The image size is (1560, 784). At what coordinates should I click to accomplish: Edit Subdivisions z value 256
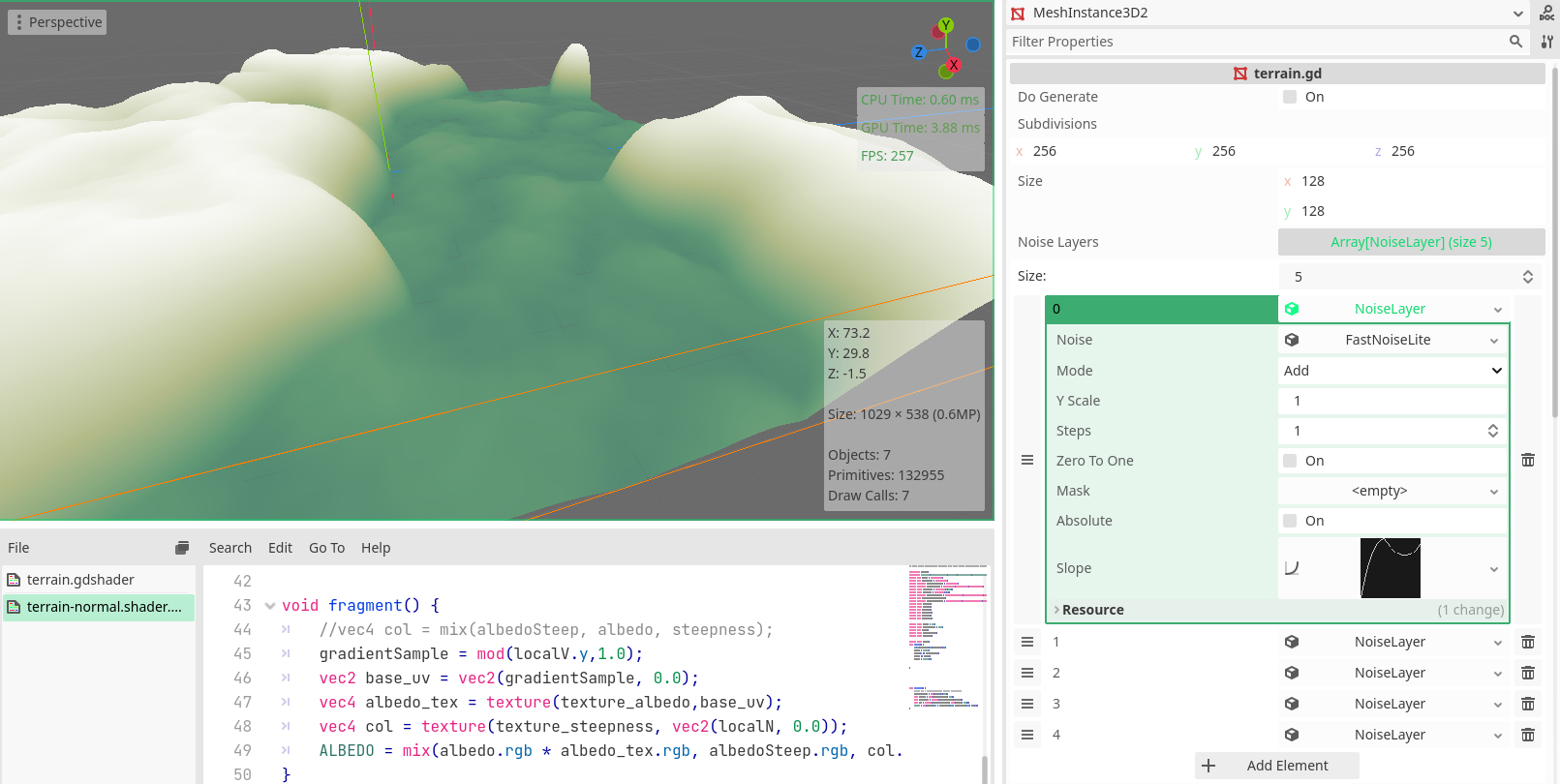(1459, 151)
